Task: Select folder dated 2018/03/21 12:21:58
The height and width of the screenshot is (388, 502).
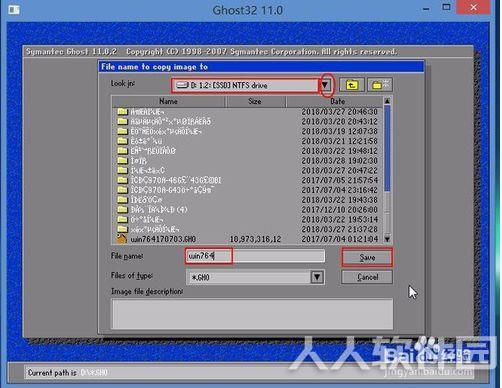Action: [x=247, y=141]
